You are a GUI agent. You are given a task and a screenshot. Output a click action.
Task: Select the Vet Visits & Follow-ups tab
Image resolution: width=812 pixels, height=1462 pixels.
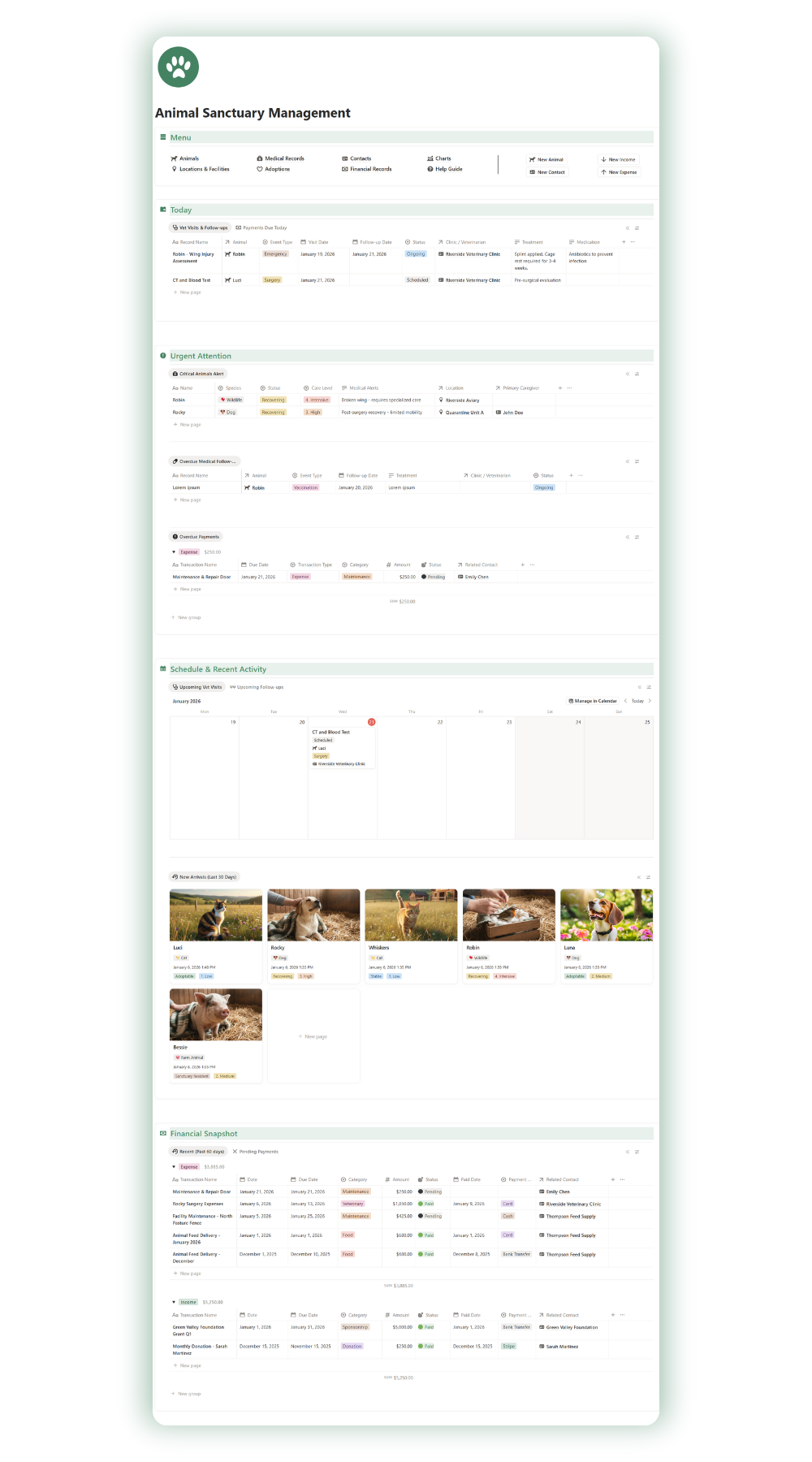(200, 227)
